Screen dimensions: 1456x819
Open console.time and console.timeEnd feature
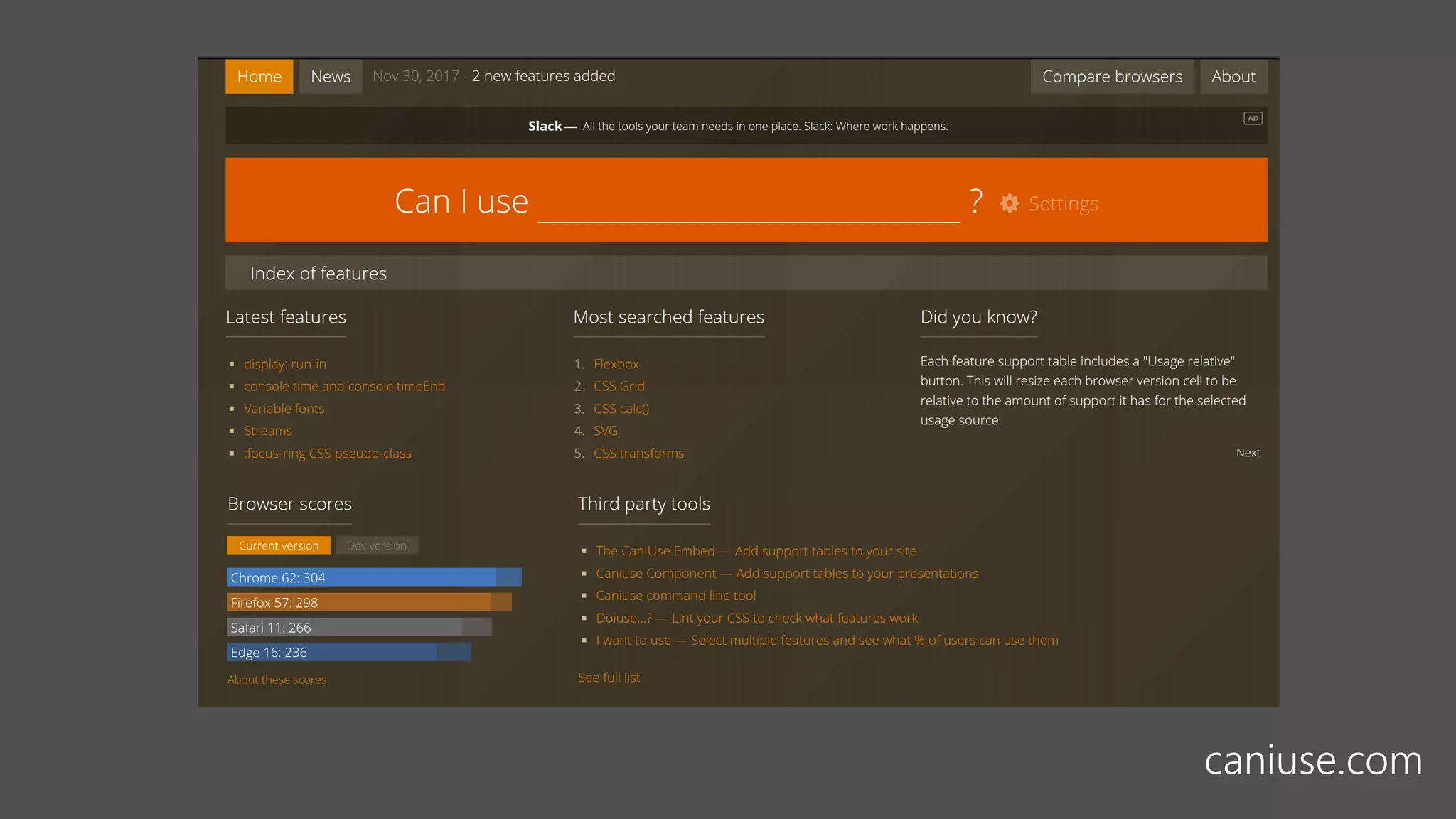[x=344, y=386]
